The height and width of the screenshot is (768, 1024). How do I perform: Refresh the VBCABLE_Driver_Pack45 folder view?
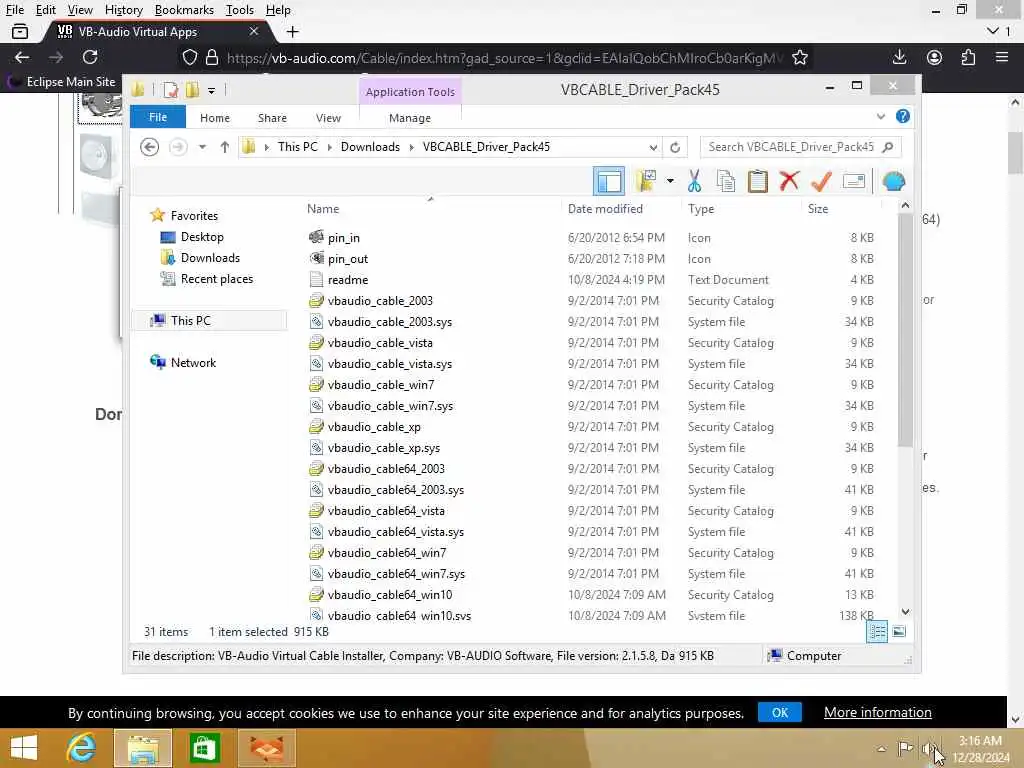[x=675, y=147]
